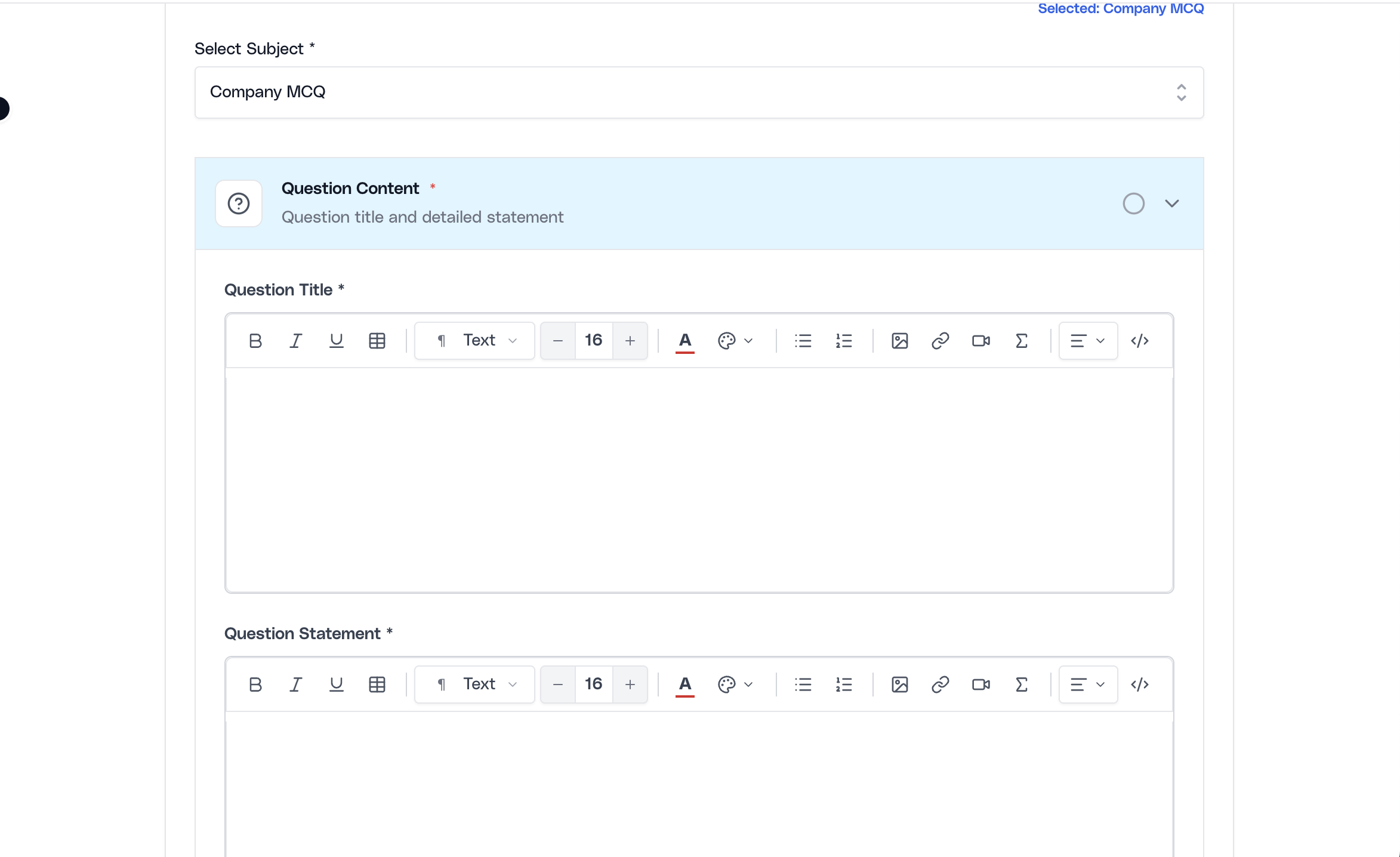Increase font size in Question Title editor

pyautogui.click(x=630, y=341)
